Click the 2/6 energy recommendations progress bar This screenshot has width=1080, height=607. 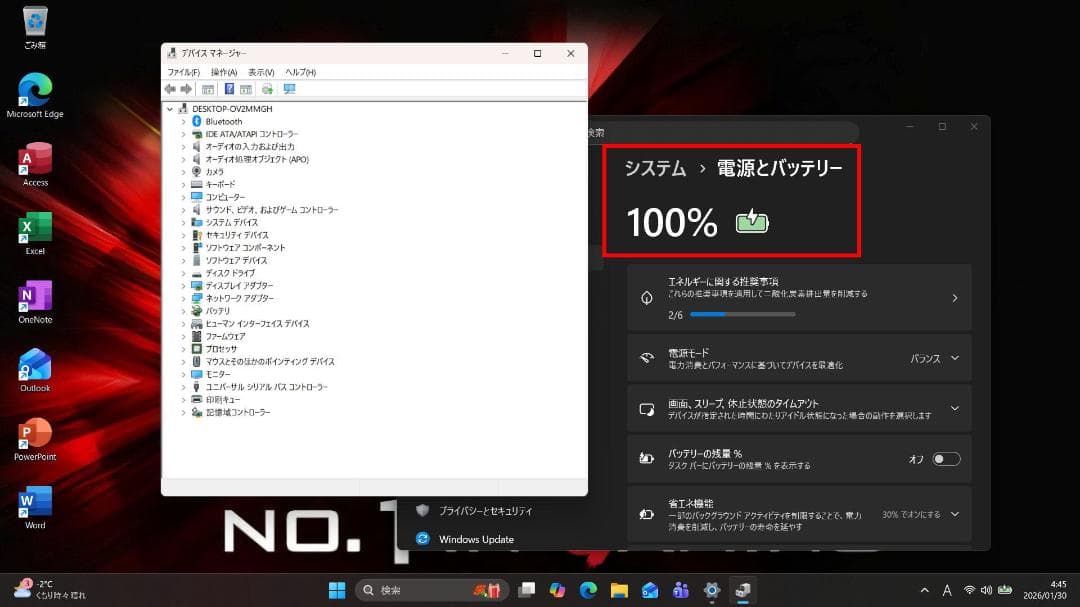pos(745,313)
